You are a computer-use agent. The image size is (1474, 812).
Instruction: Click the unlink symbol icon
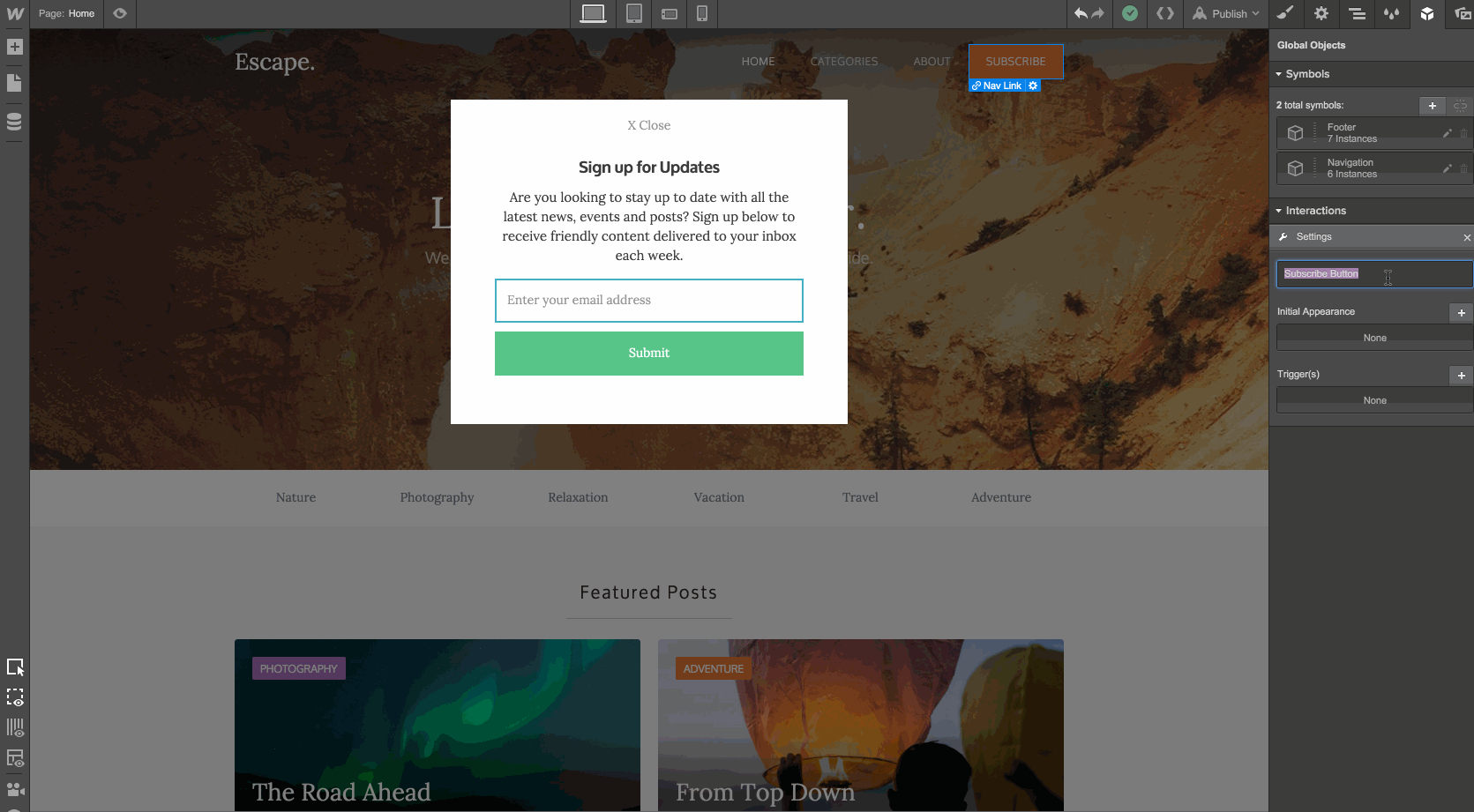tap(1460, 106)
